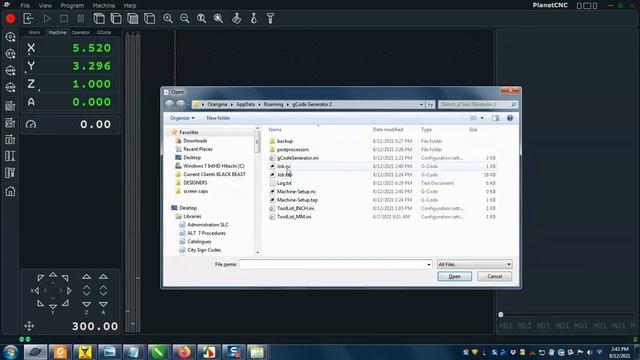Select ToolList_INCH.ini file
This screenshot has height=360, width=640.
pos(295,208)
